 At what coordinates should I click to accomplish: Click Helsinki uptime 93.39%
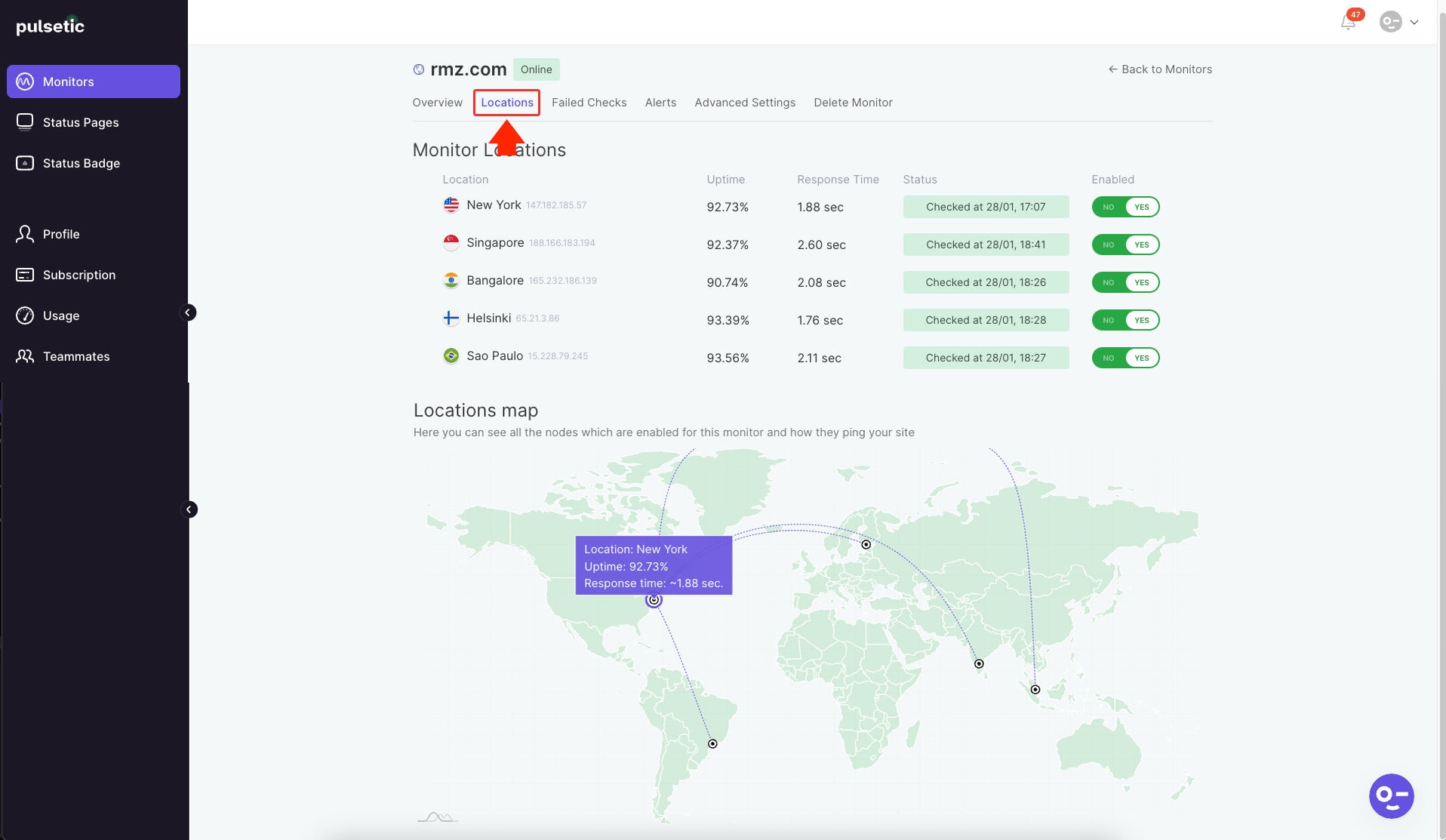728,320
